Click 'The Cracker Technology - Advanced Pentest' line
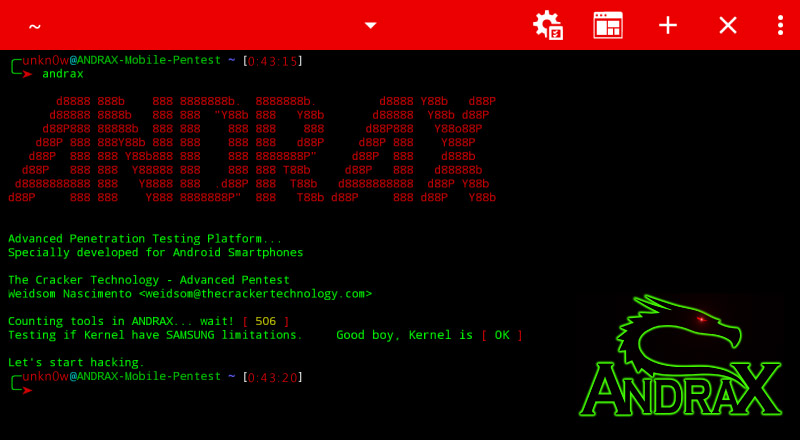 [149, 280]
